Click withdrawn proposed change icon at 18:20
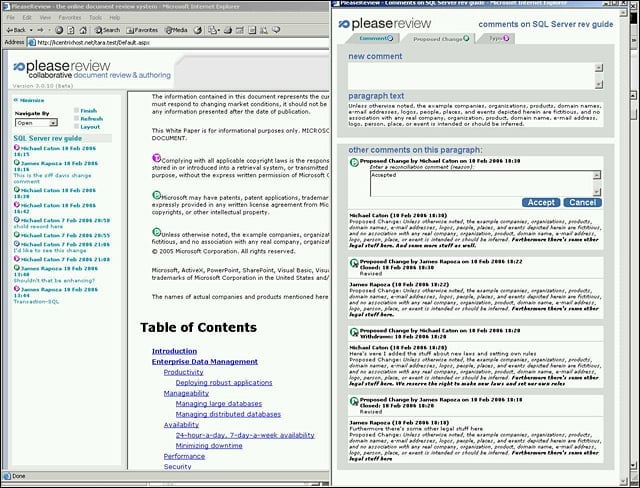 point(354,333)
